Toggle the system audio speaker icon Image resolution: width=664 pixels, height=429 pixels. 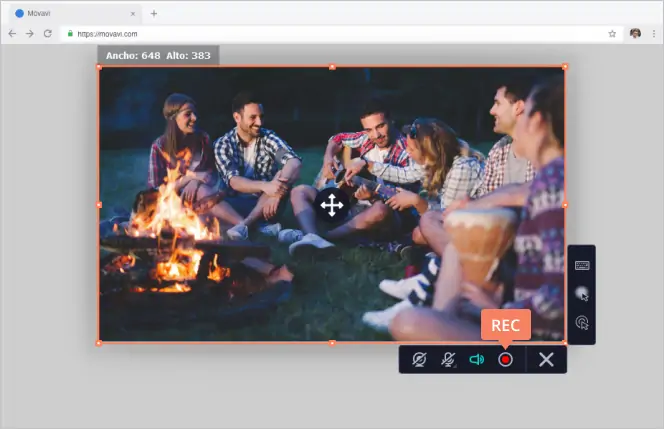pyautogui.click(x=476, y=360)
